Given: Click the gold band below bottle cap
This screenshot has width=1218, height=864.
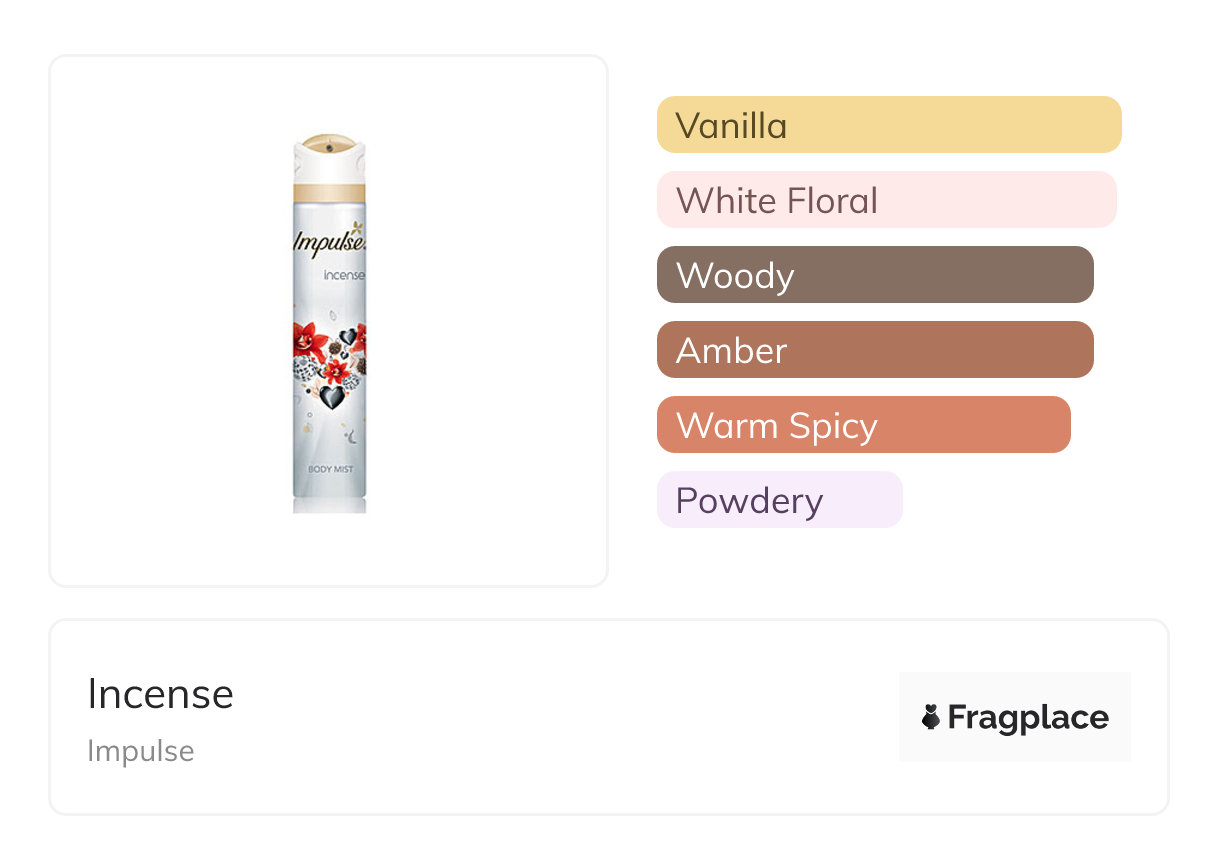Looking at the screenshot, I should (329, 192).
